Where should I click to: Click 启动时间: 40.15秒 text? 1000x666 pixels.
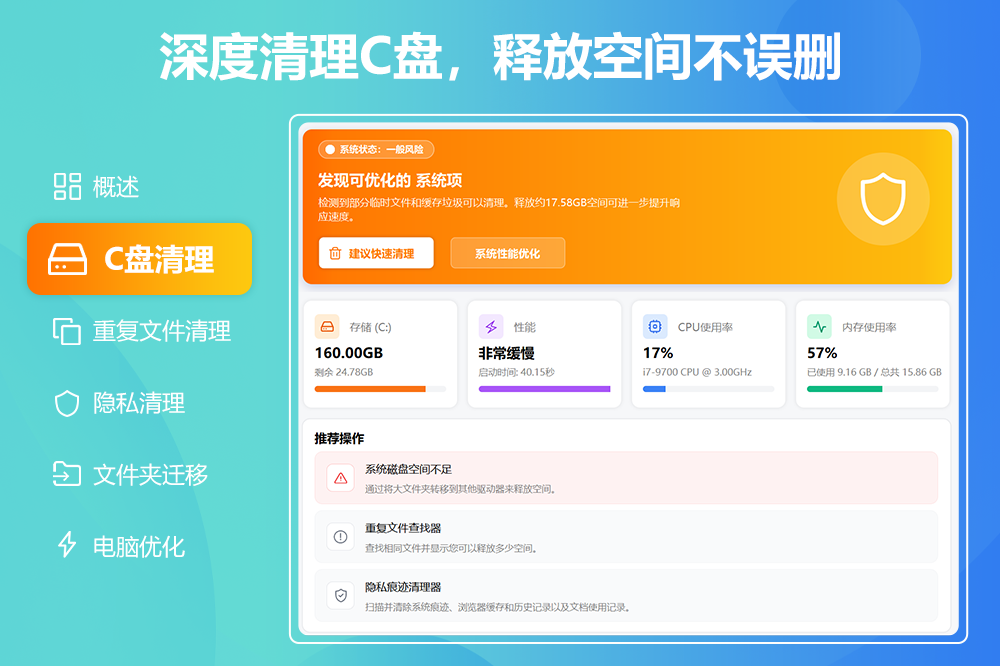517,372
